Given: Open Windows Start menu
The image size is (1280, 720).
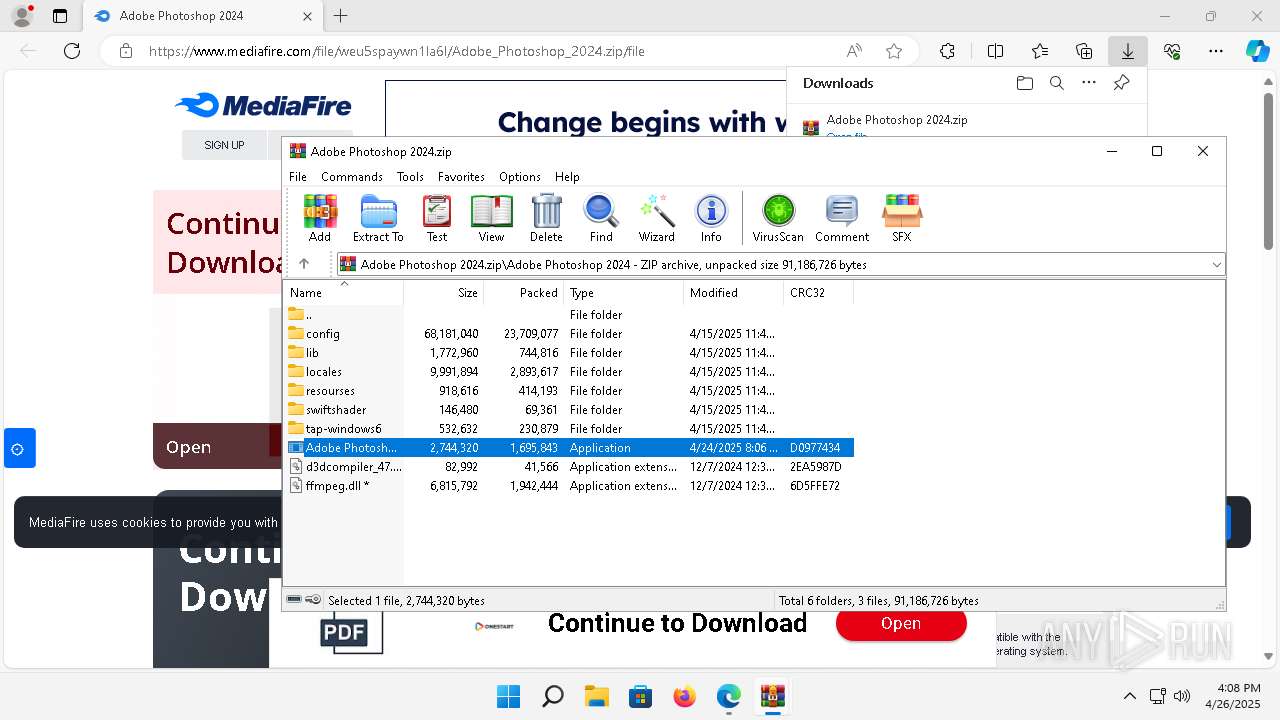Looking at the screenshot, I should coord(508,696).
